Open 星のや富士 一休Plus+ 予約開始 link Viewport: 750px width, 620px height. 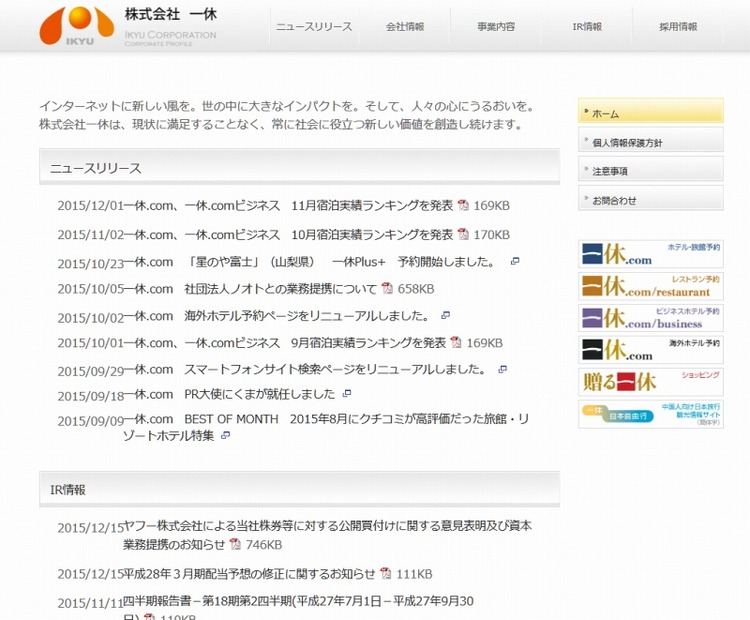(x=309, y=262)
